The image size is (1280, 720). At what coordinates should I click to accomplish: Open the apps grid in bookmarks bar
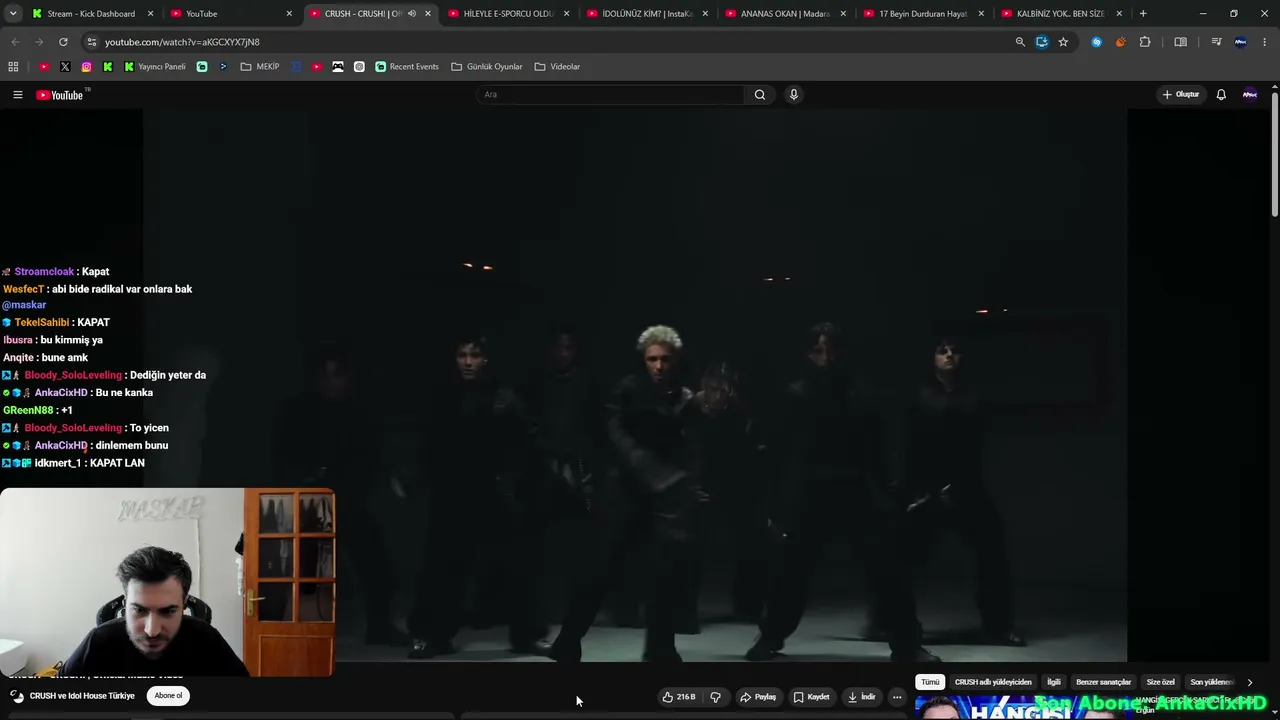point(13,67)
